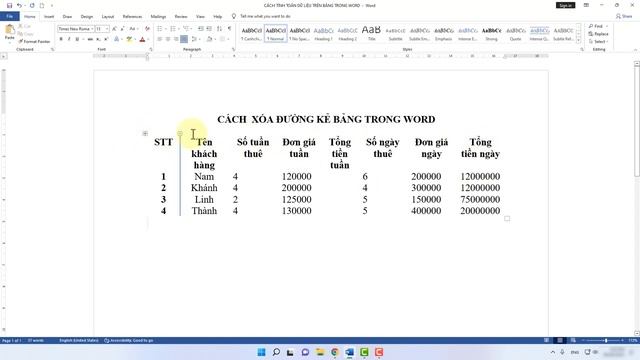Click the bullets list icon
Image resolution: width=640 pixels, height=360 pixels.
[x=160, y=29]
